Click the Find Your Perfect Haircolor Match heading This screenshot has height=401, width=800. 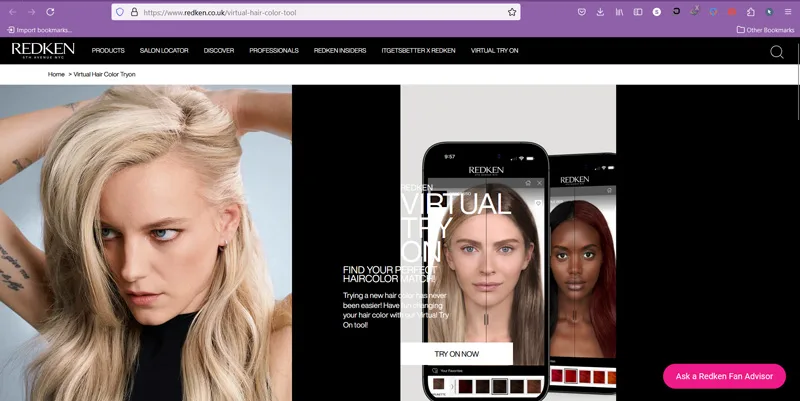[390, 274]
